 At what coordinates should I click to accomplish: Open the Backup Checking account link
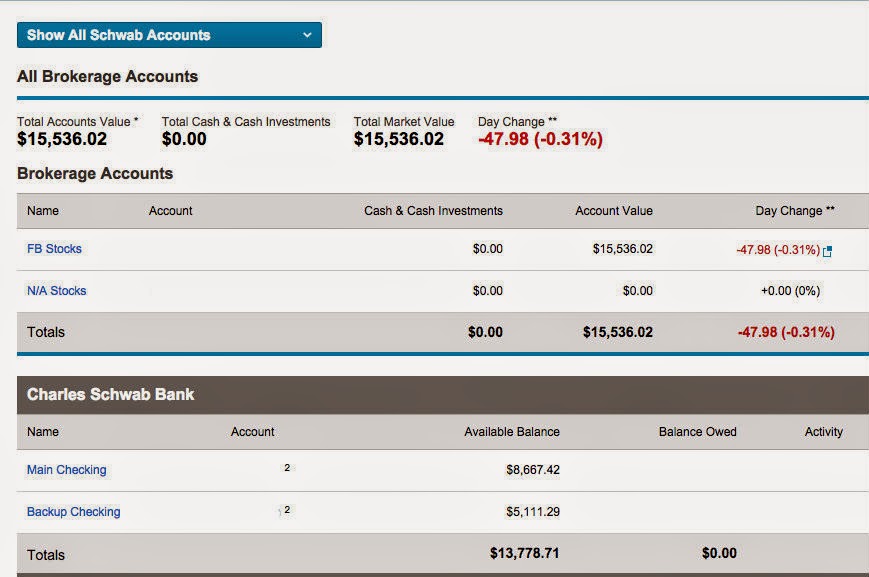(x=74, y=512)
